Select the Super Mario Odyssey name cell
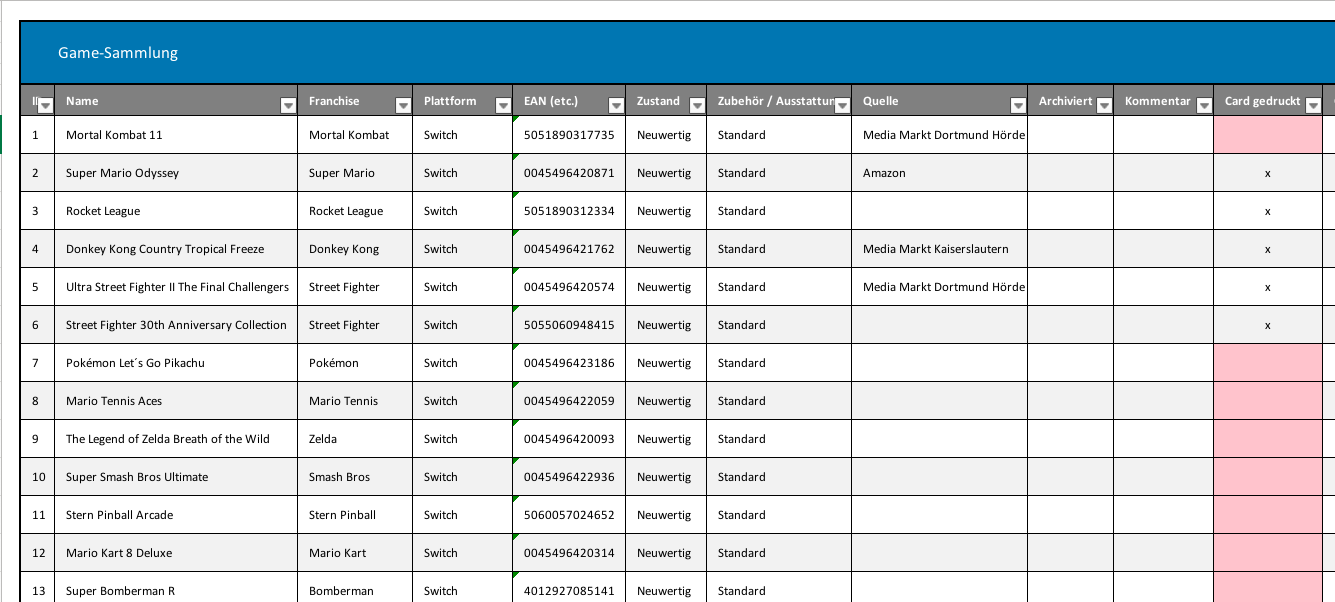The width and height of the screenshot is (1335, 602). click(x=176, y=173)
